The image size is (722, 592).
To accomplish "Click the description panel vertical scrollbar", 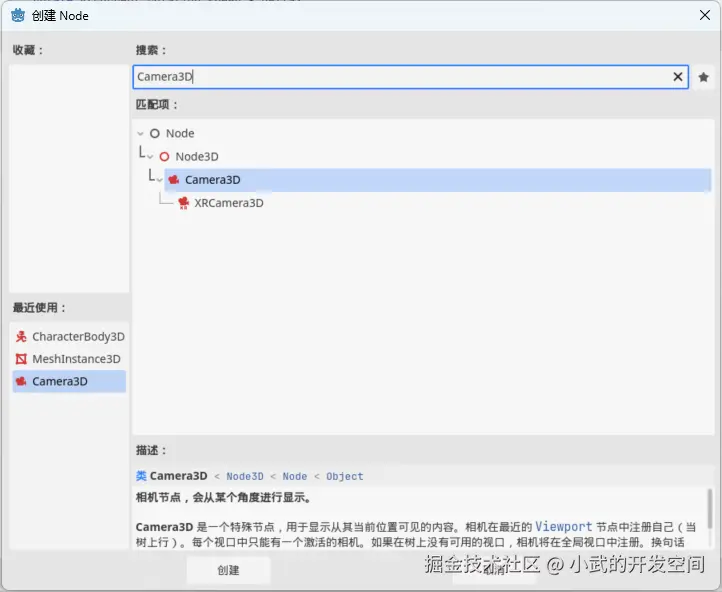I will point(710,509).
